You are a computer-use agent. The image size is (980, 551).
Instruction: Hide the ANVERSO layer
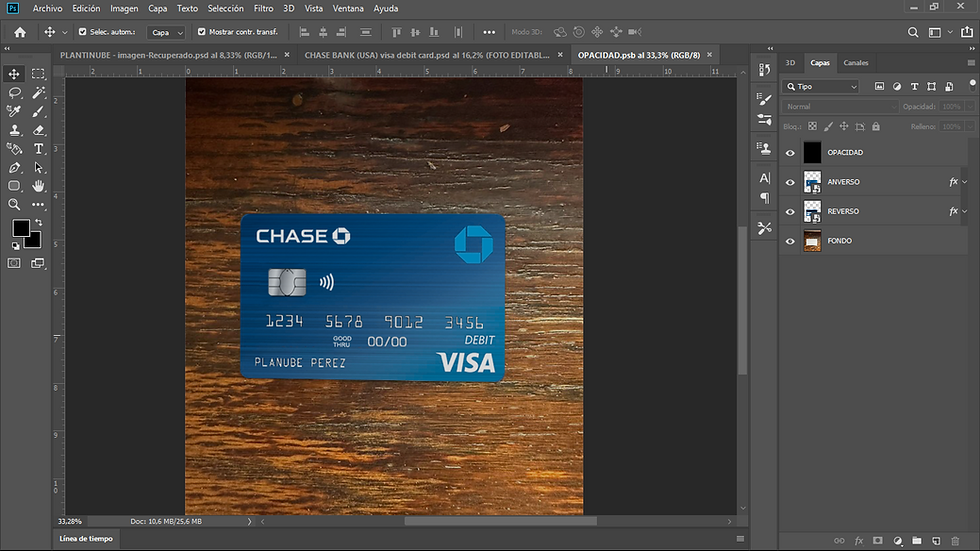790,182
